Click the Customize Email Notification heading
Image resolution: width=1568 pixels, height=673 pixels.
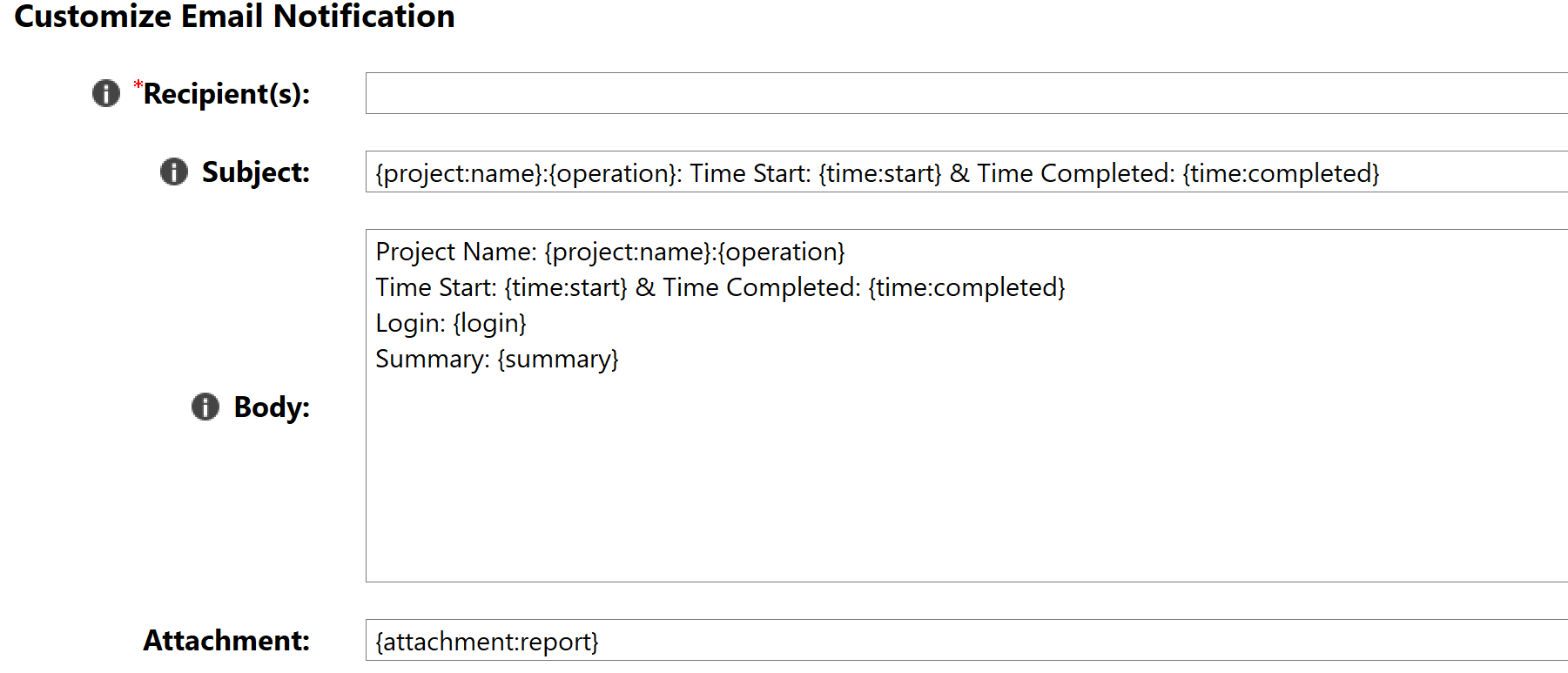(237, 17)
